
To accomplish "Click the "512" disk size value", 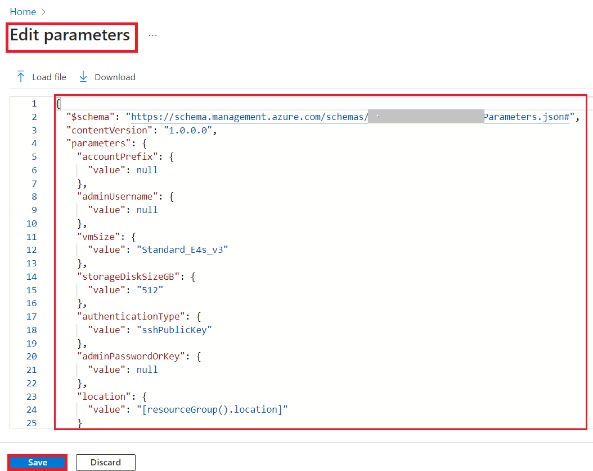I will pos(150,290).
